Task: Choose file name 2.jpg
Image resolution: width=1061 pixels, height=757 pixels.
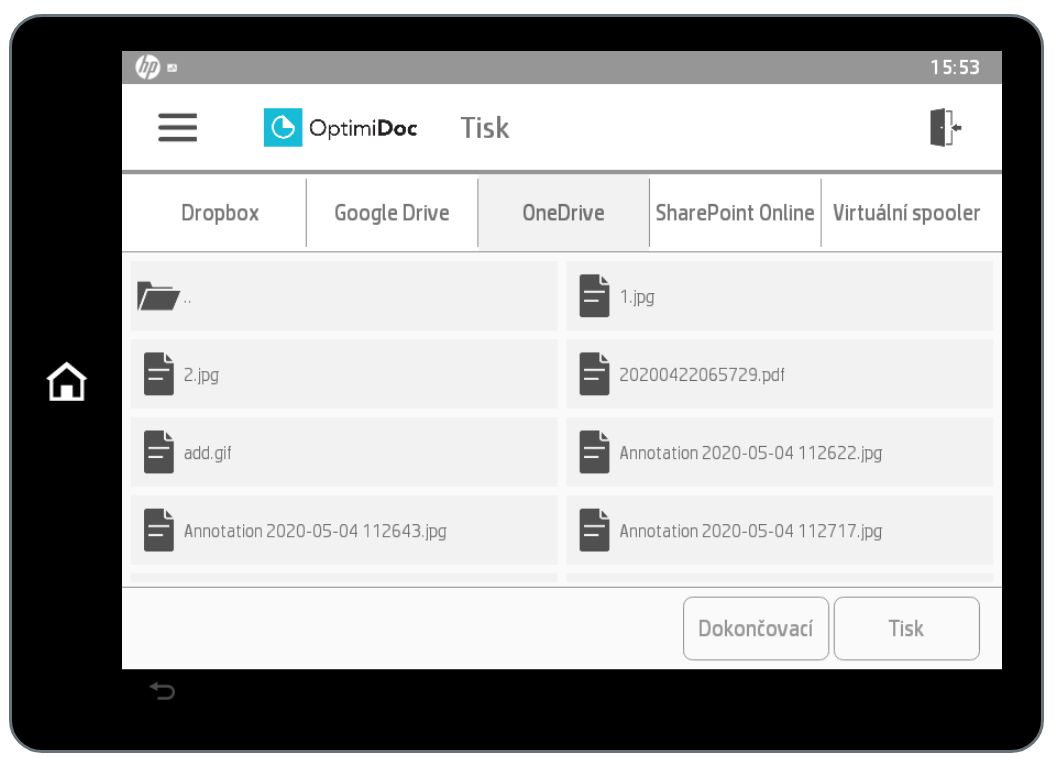Action: [x=201, y=375]
